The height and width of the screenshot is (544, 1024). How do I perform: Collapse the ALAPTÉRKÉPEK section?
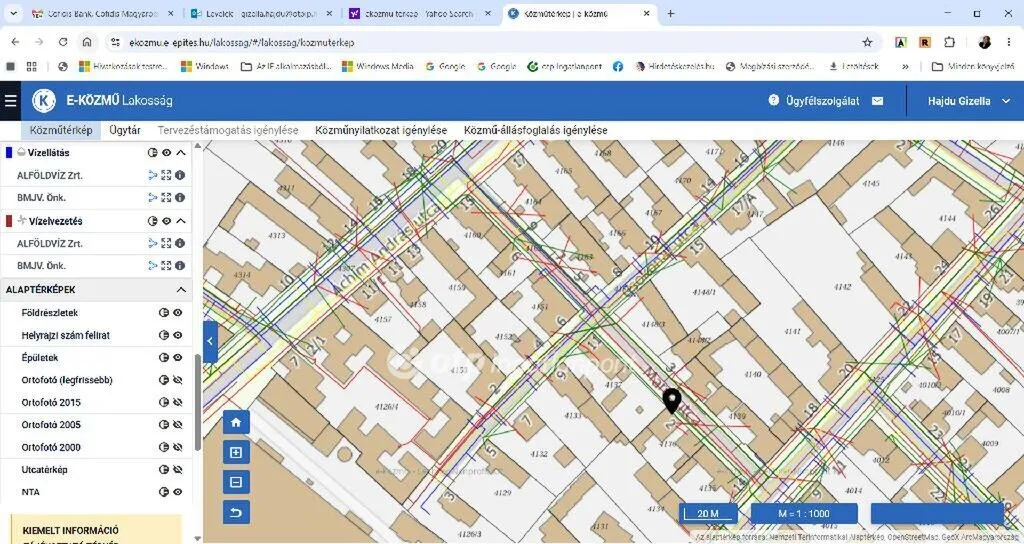181,289
